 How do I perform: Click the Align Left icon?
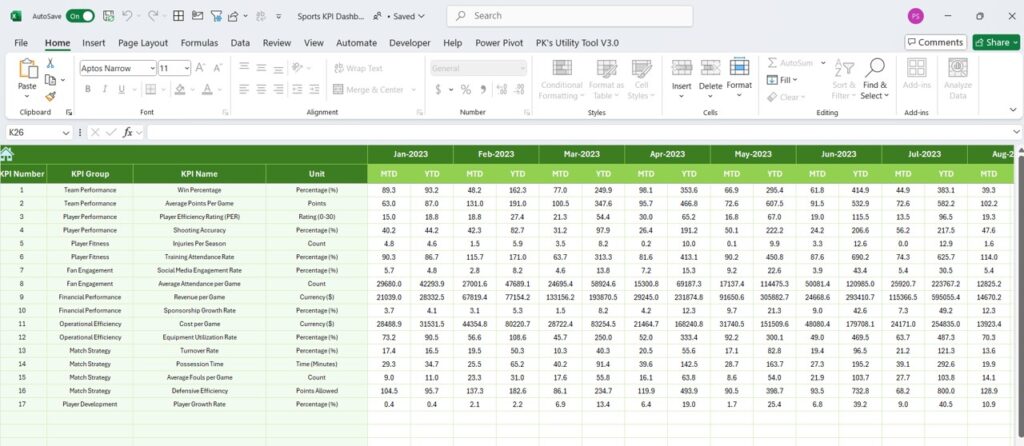244,89
